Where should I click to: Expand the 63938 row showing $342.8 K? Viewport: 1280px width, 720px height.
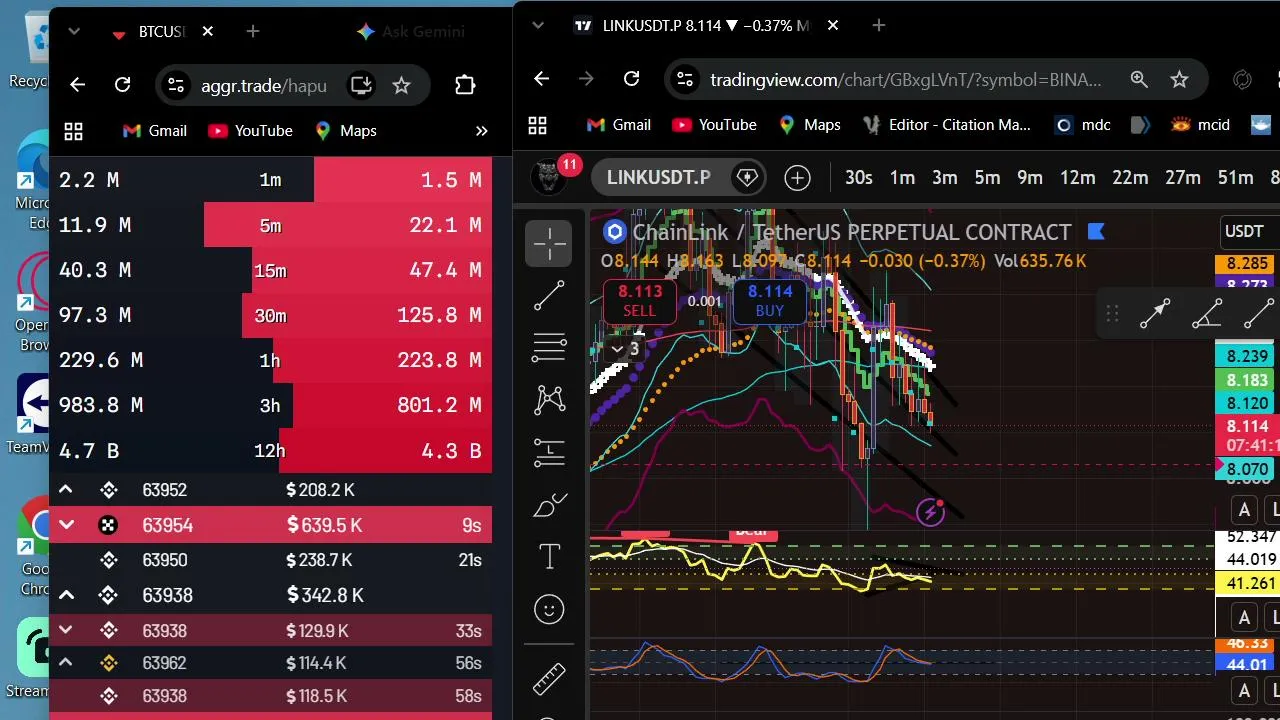tap(65, 595)
